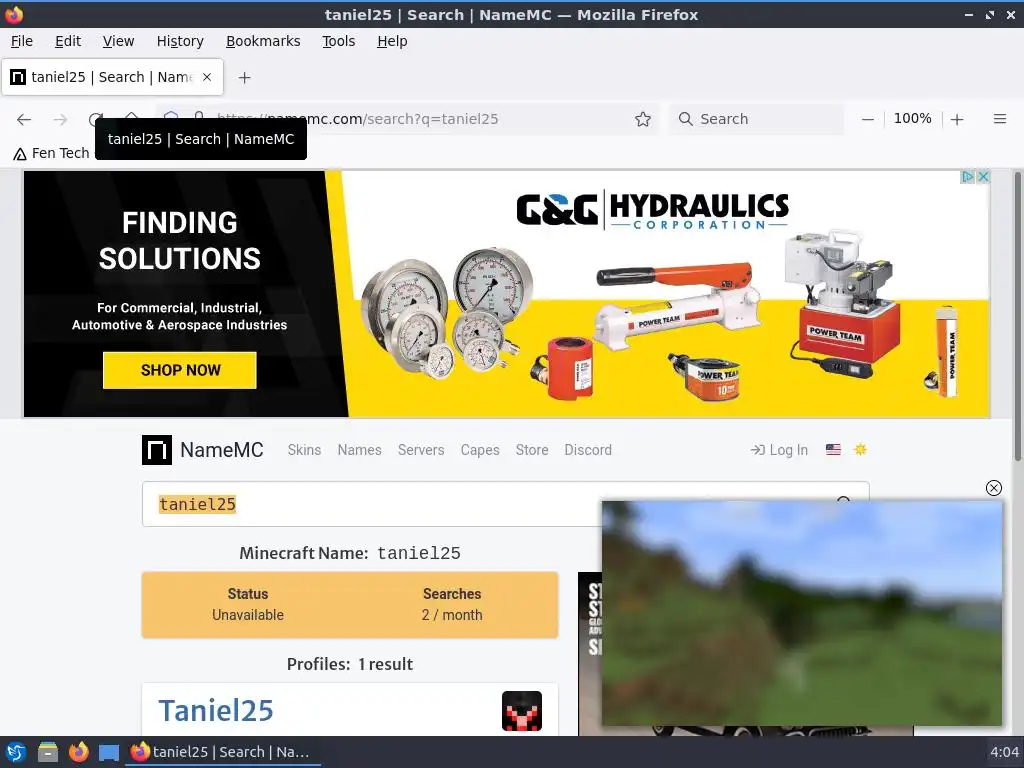Select the taniel25 Search NameMC tab
The width and height of the screenshot is (1024, 768).
pyautogui.click(x=112, y=77)
